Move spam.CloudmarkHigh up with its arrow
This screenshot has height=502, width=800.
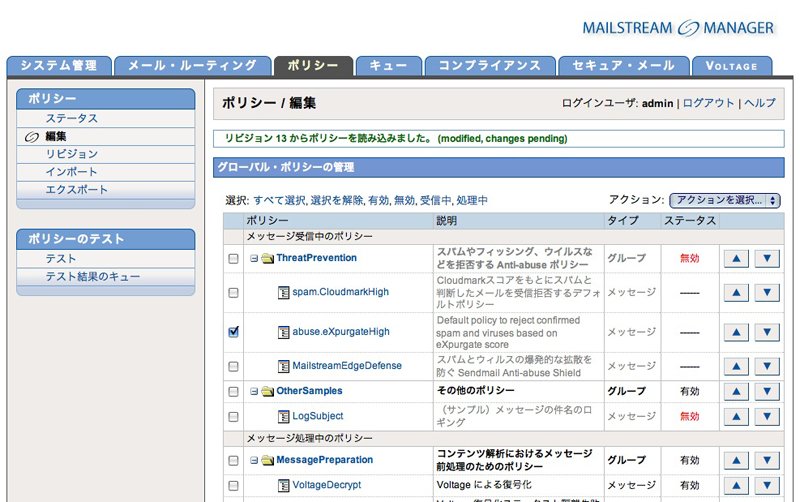tap(736, 292)
